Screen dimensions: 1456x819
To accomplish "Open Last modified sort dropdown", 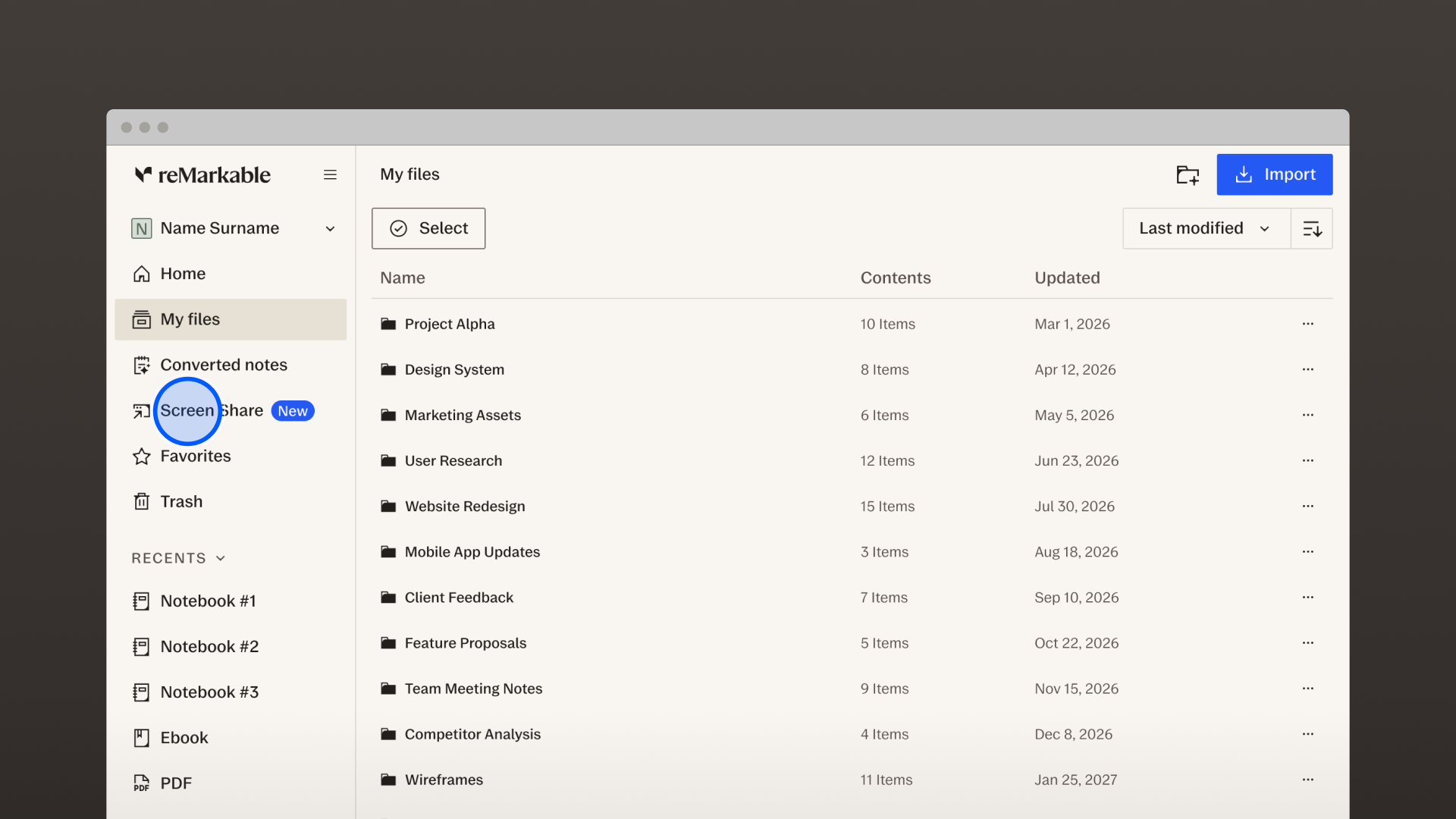I will pos(1206,228).
